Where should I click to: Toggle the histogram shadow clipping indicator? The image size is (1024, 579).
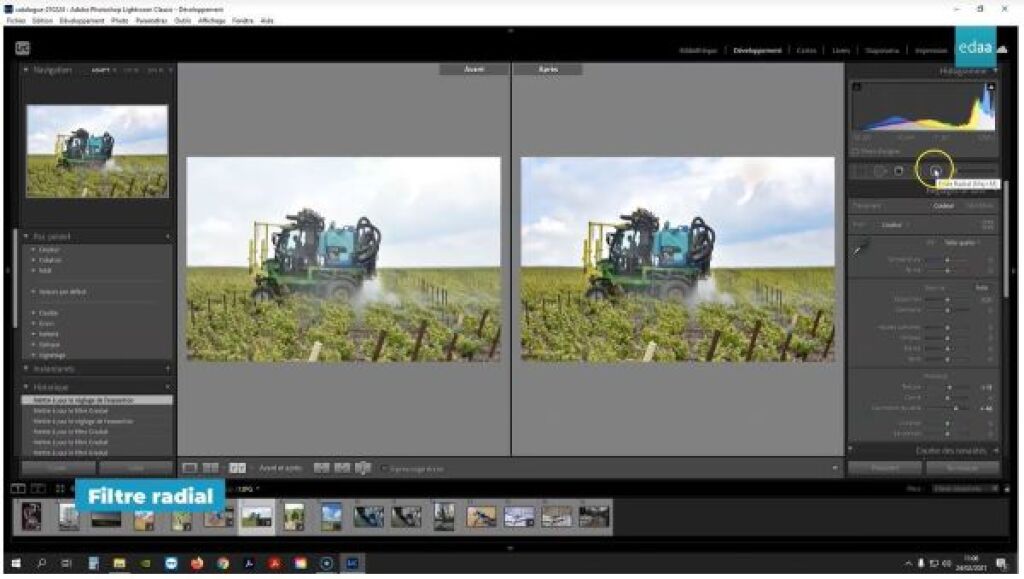pyautogui.click(x=856, y=88)
